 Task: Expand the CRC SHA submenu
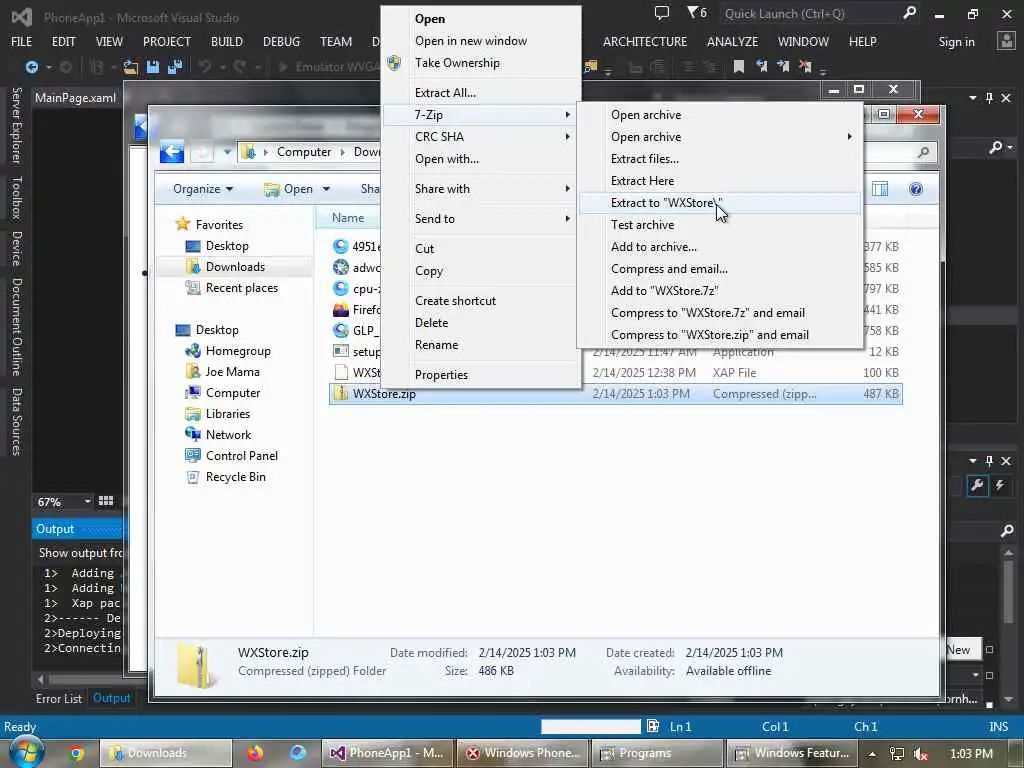[481, 136]
